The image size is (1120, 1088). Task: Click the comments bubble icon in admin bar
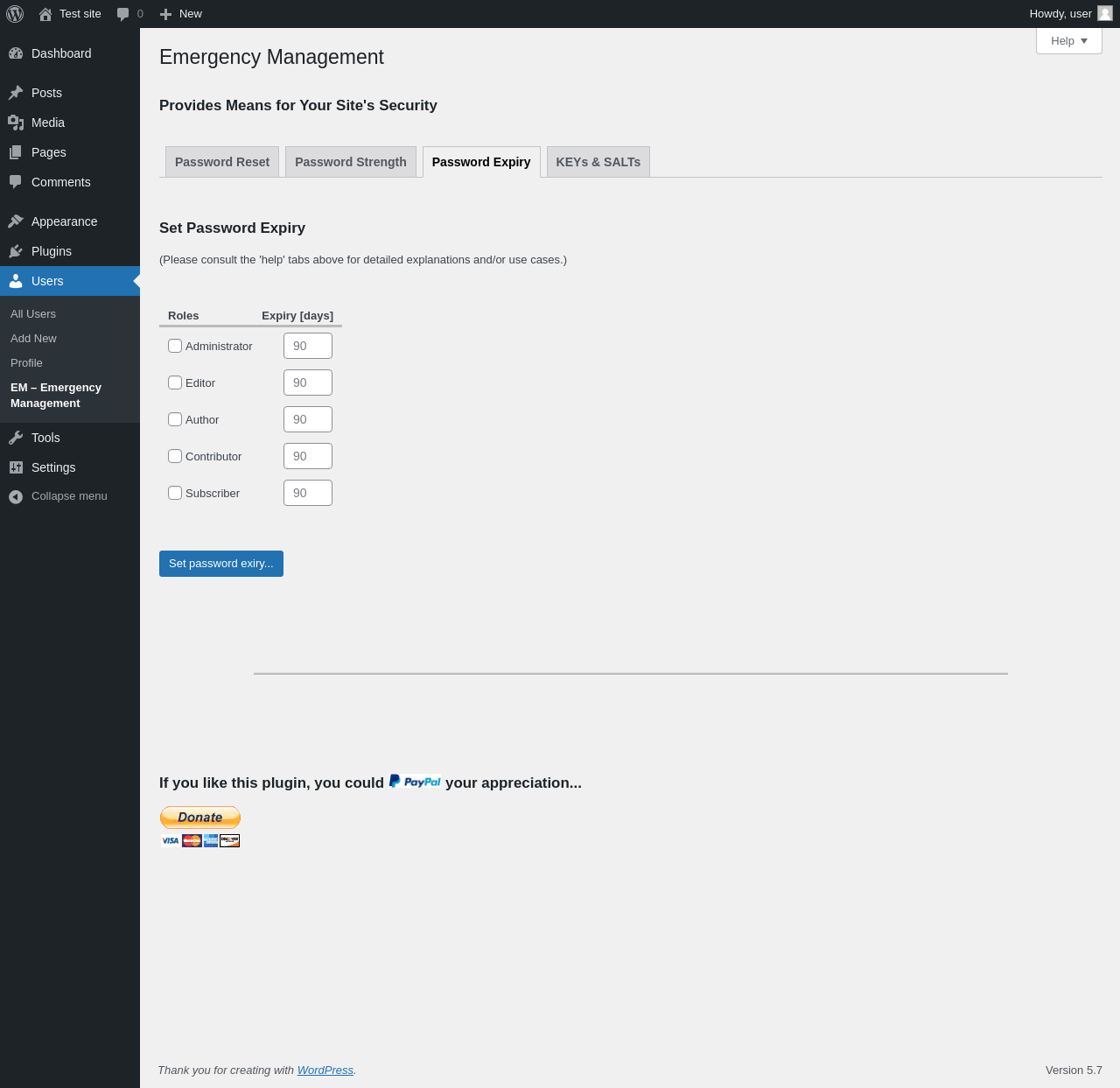click(x=123, y=14)
